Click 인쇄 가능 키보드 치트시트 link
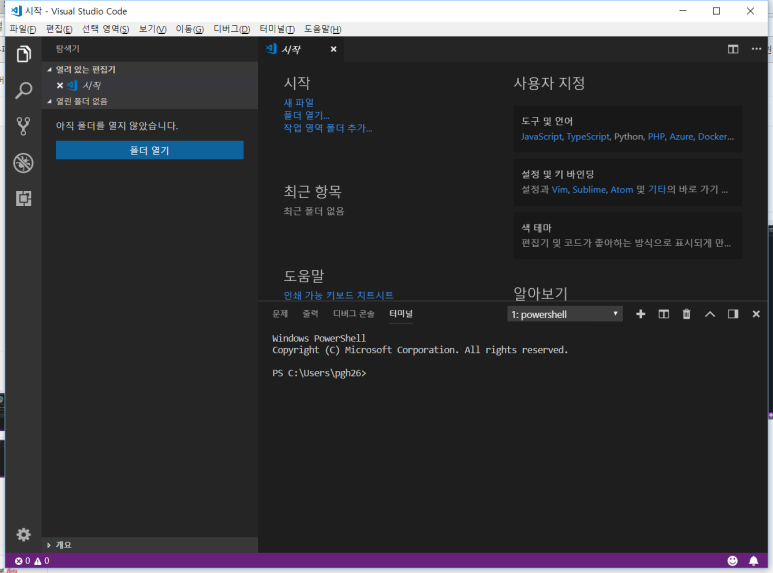This screenshot has width=773, height=573. click(x=338, y=295)
